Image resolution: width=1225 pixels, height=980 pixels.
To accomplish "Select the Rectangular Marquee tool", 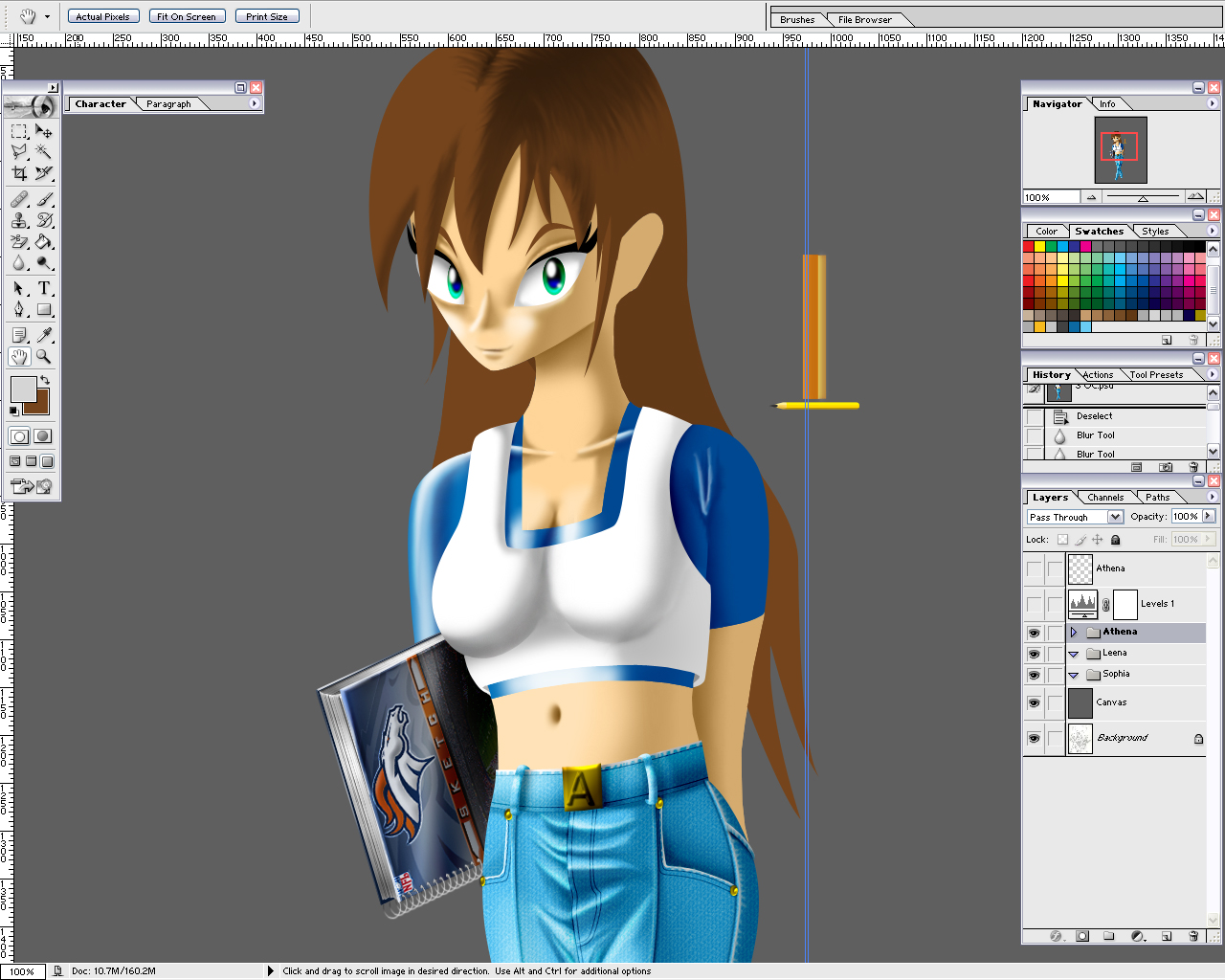I will (19, 131).
